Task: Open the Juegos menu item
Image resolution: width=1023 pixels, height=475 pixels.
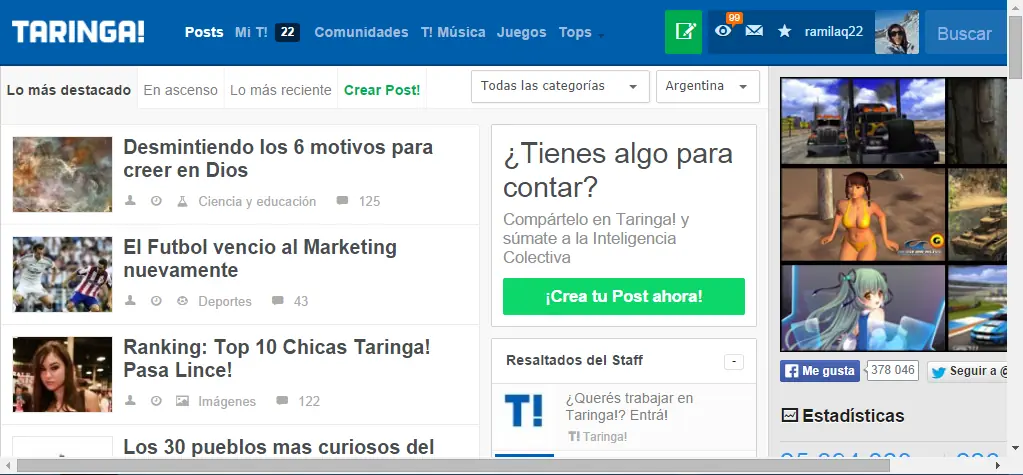Action: coord(521,32)
